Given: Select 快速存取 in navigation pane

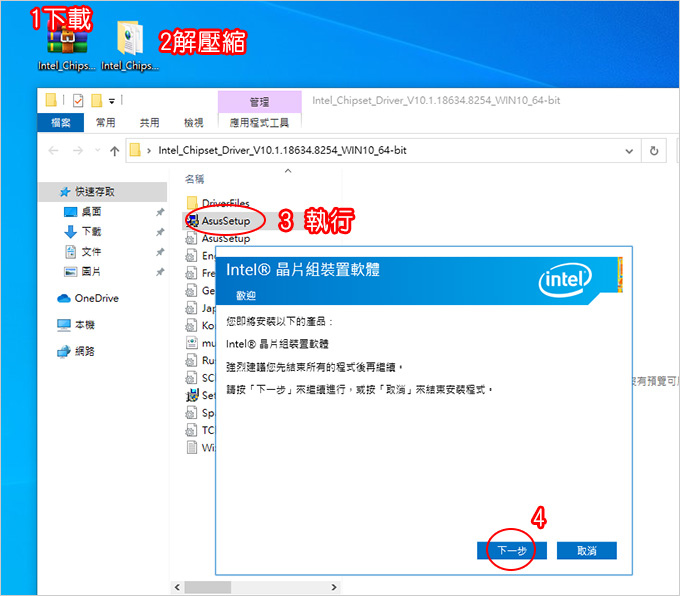Looking at the screenshot, I should [103, 191].
